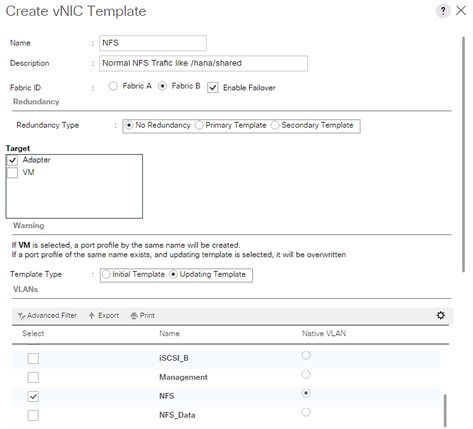Image resolution: width=473 pixels, height=429 pixels.
Task: Check the iSCSI_B VLAN checkbox
Action: [33, 359]
